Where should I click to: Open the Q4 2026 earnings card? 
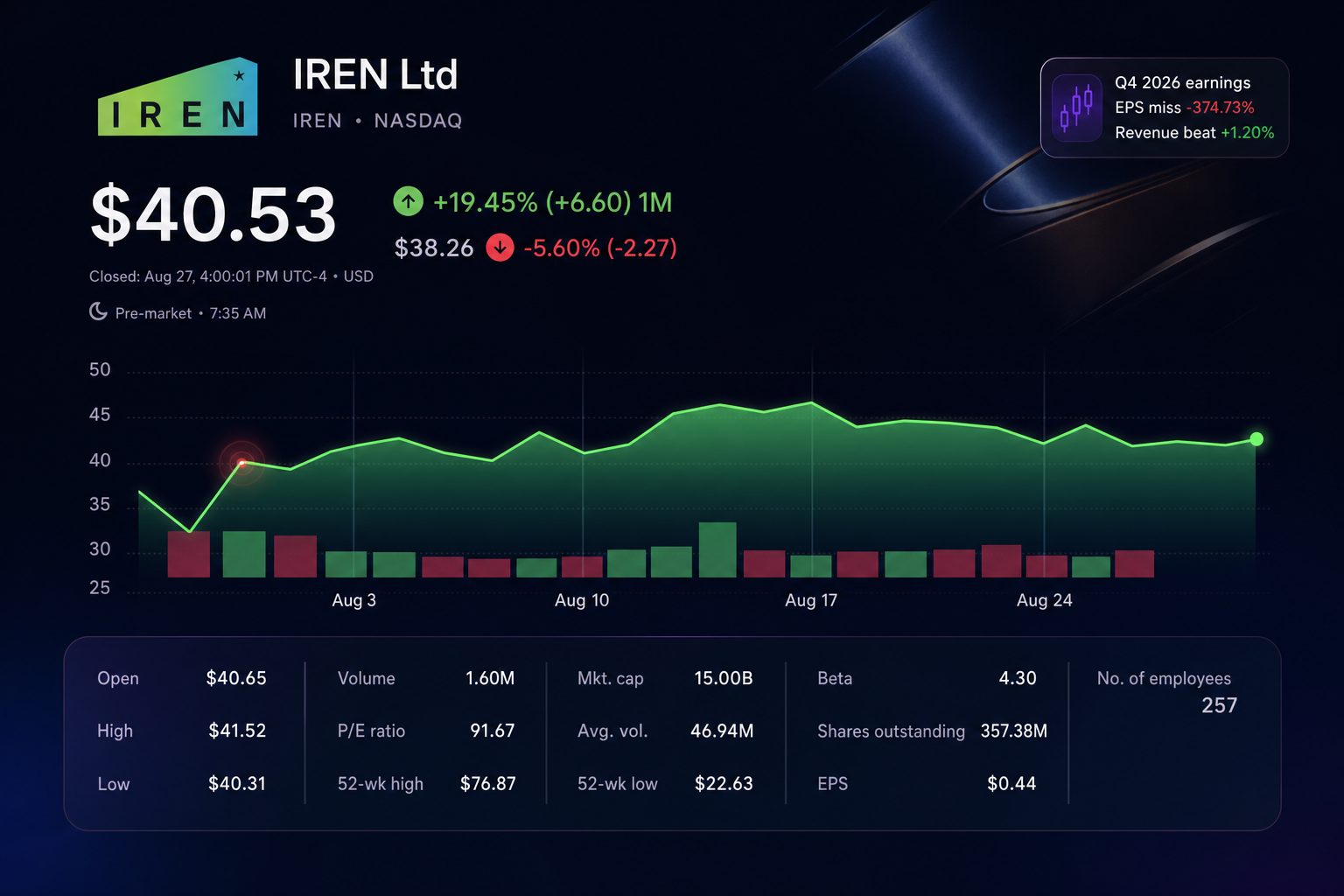(x=1164, y=108)
